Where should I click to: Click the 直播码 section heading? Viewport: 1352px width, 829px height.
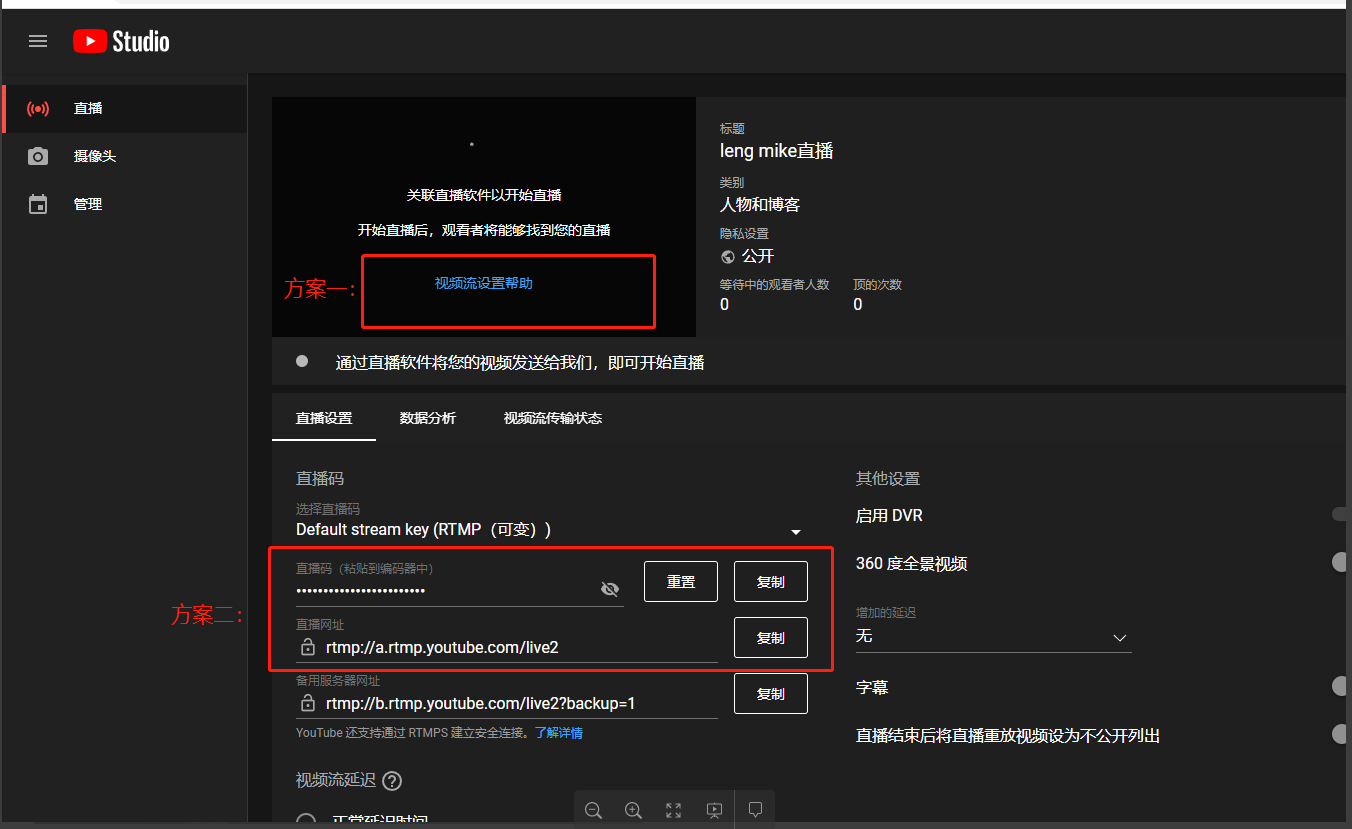[320, 479]
